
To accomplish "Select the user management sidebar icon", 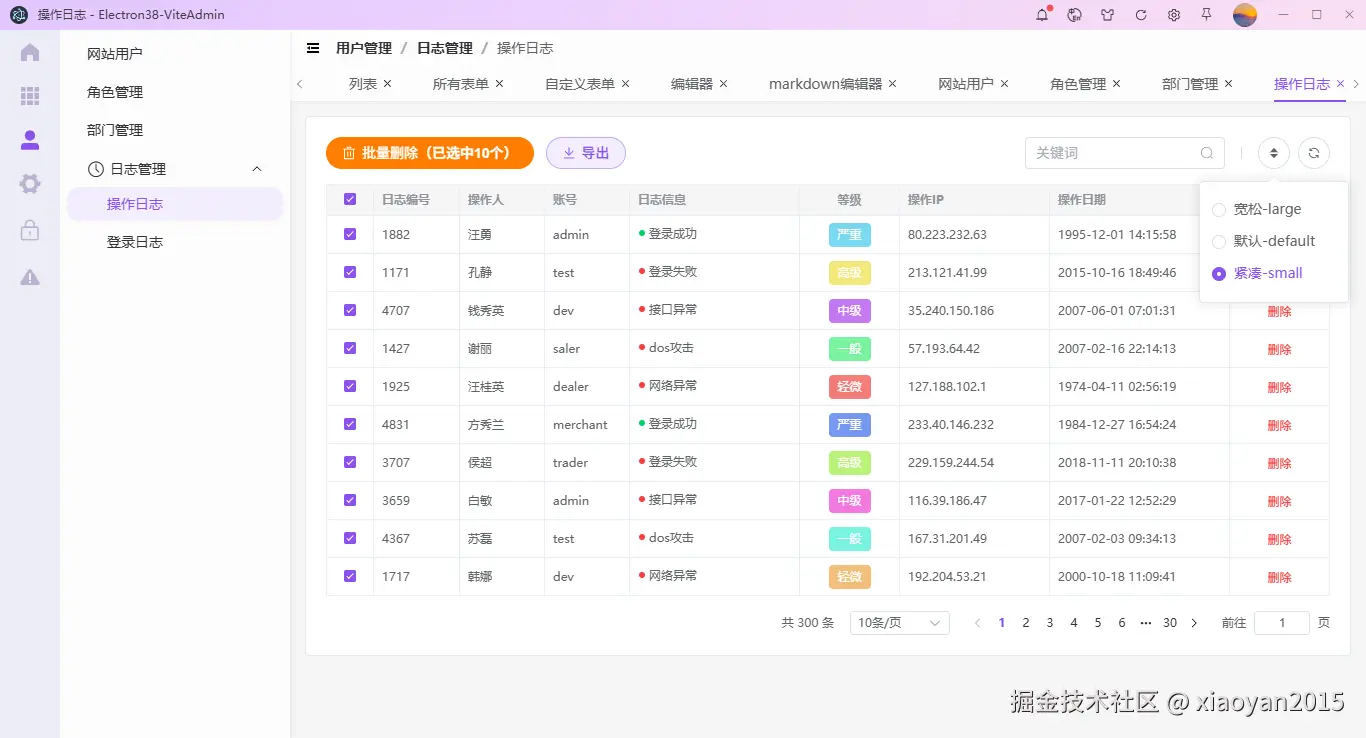I will [29, 140].
